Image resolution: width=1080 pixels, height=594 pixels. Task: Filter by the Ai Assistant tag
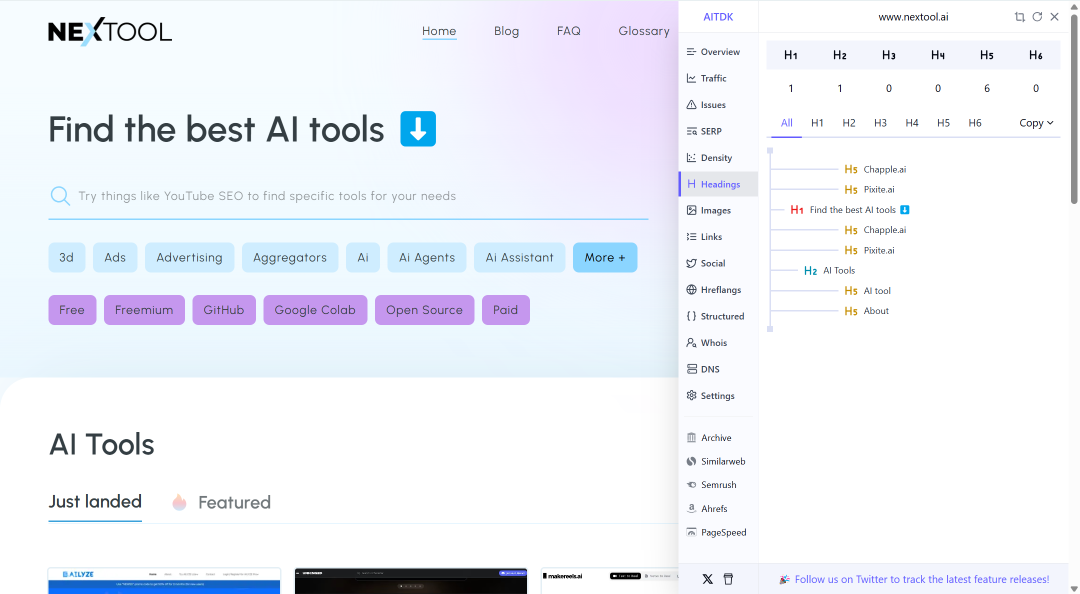coord(519,257)
